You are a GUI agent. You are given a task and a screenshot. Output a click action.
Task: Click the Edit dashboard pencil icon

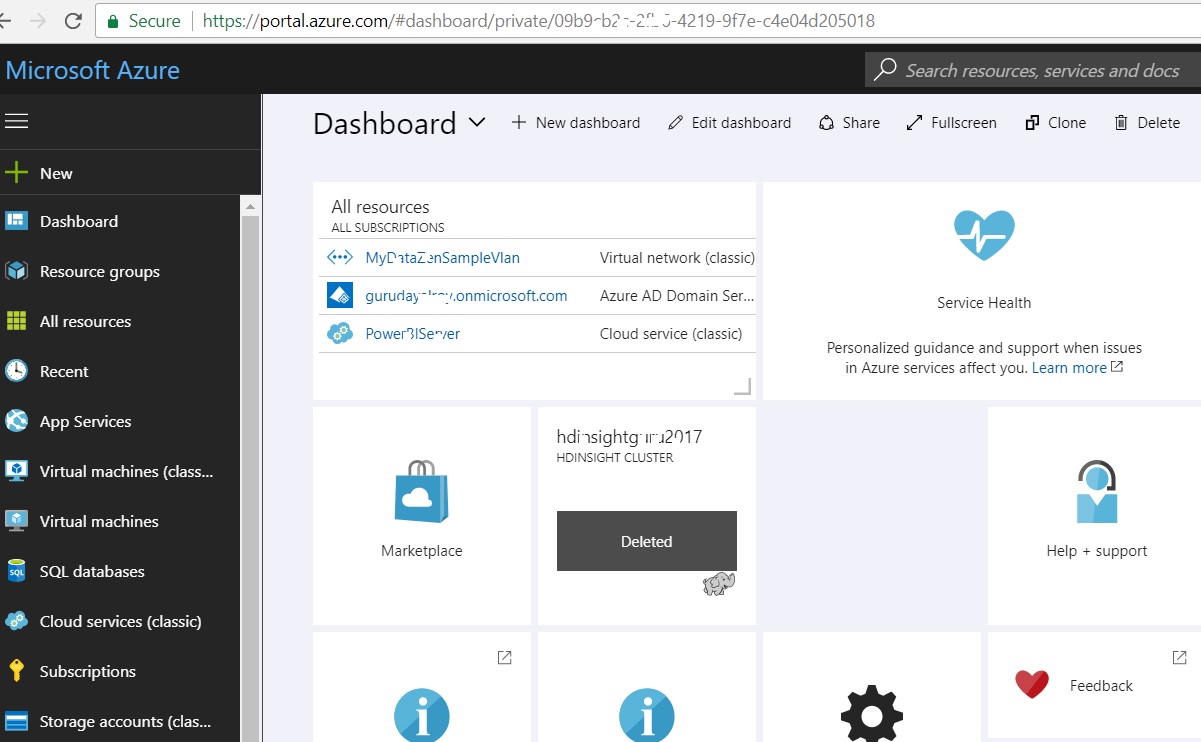pyautogui.click(x=676, y=122)
